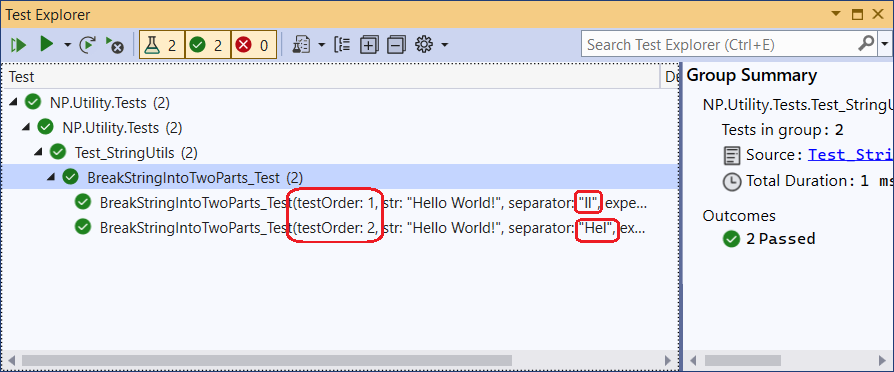Click passed icon of testOrder: 2 test
This screenshot has height=372, width=894.
(x=83, y=227)
